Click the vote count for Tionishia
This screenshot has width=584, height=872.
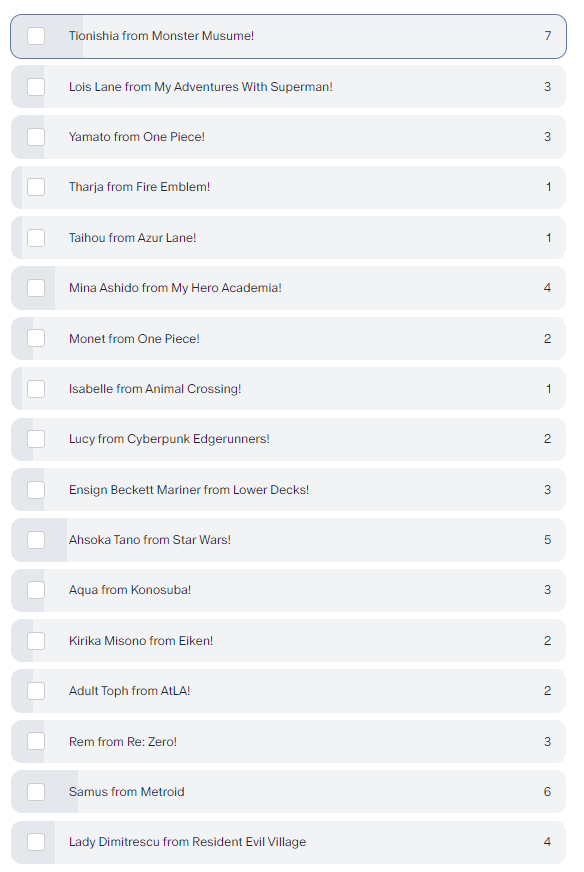[548, 36]
